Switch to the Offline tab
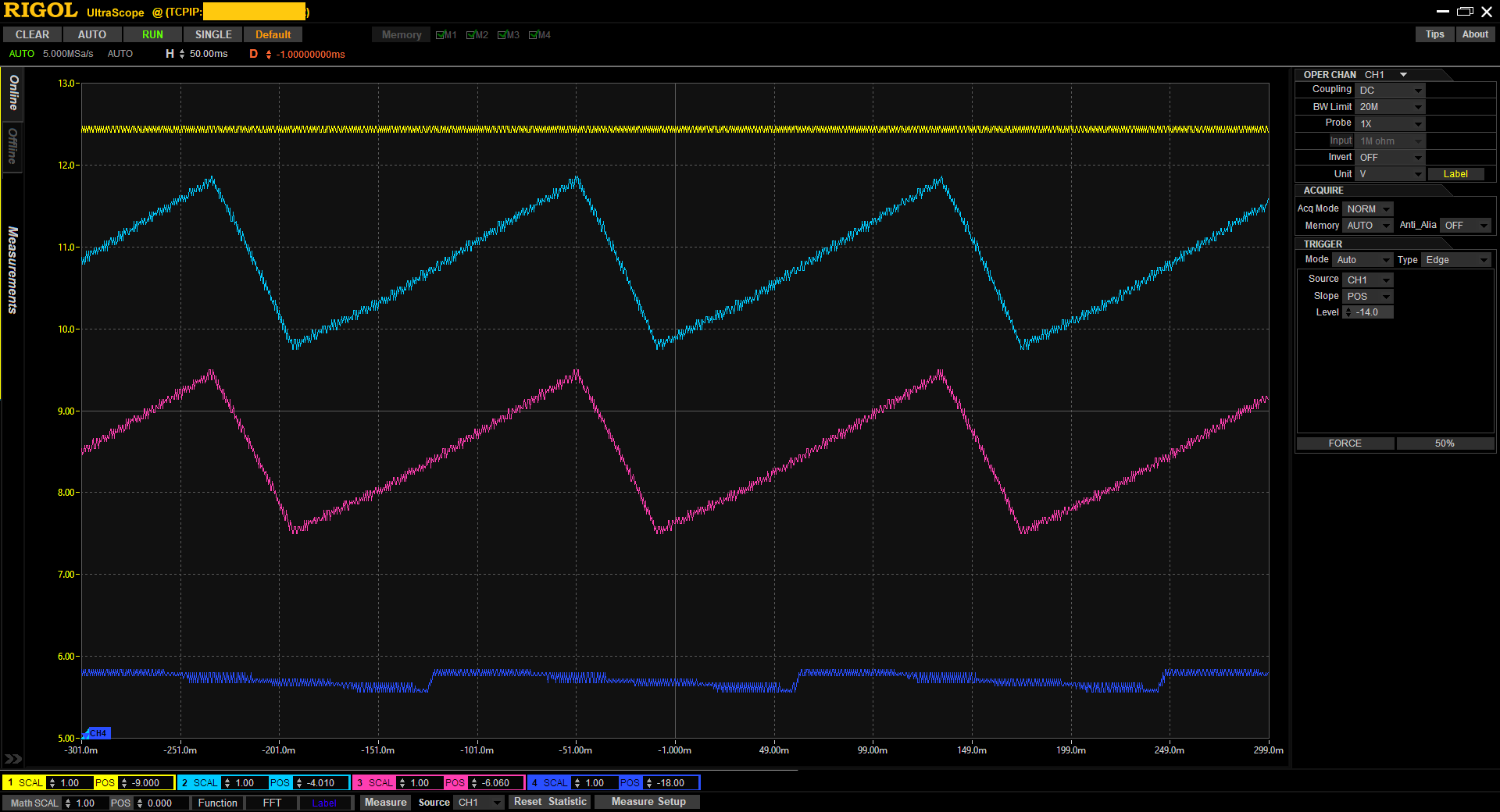1500x812 pixels. [13, 146]
